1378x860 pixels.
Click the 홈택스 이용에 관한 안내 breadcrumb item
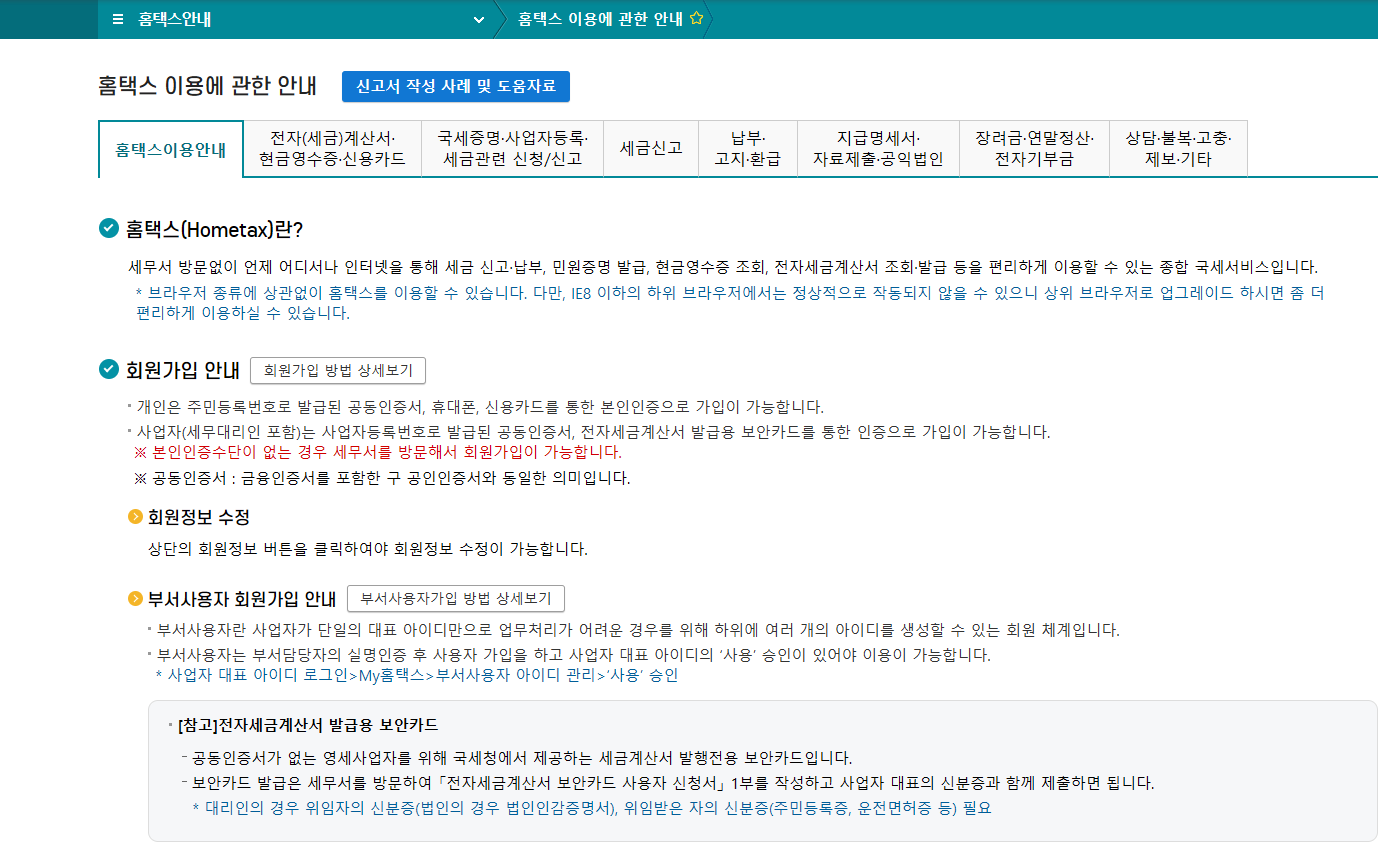point(600,19)
